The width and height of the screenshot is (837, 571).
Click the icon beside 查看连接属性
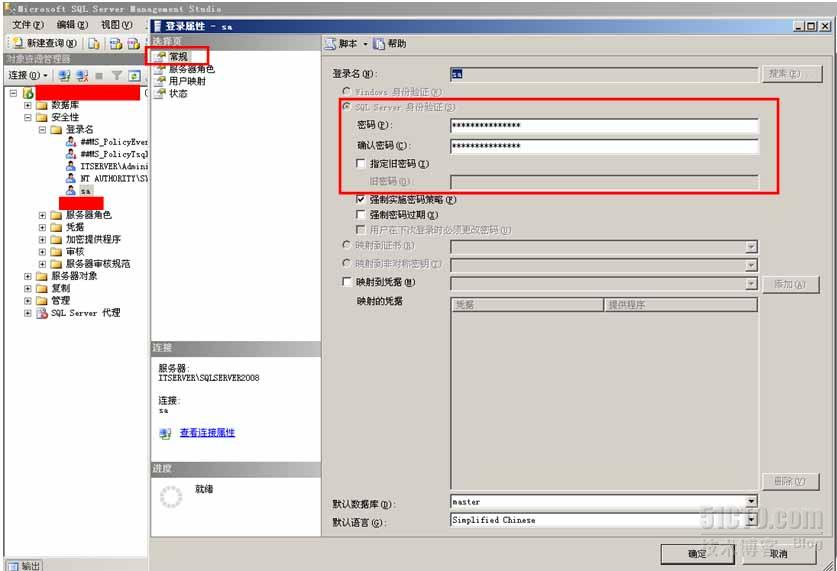(165, 433)
